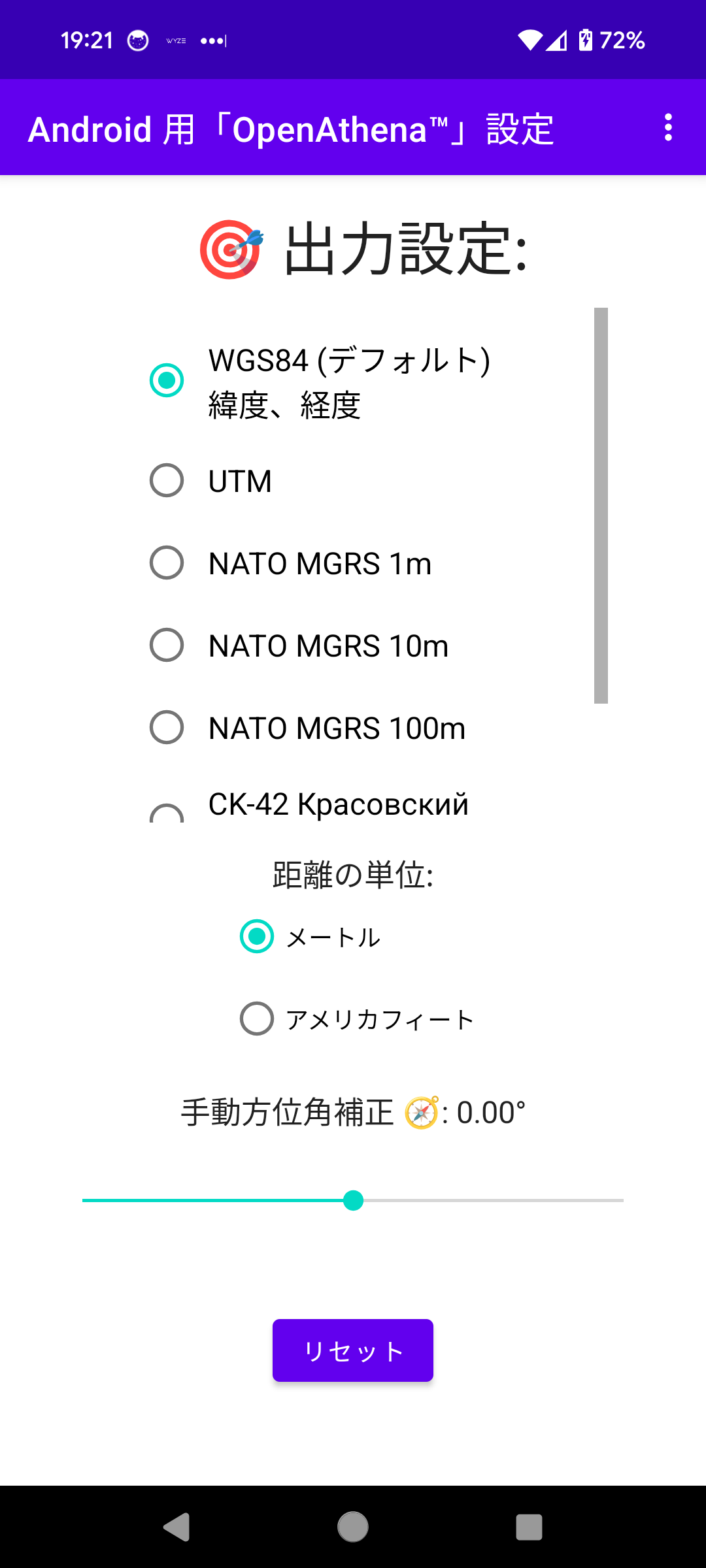The image size is (706, 1568).
Task: Click the azimuth correction slider handle
Action: click(353, 1201)
